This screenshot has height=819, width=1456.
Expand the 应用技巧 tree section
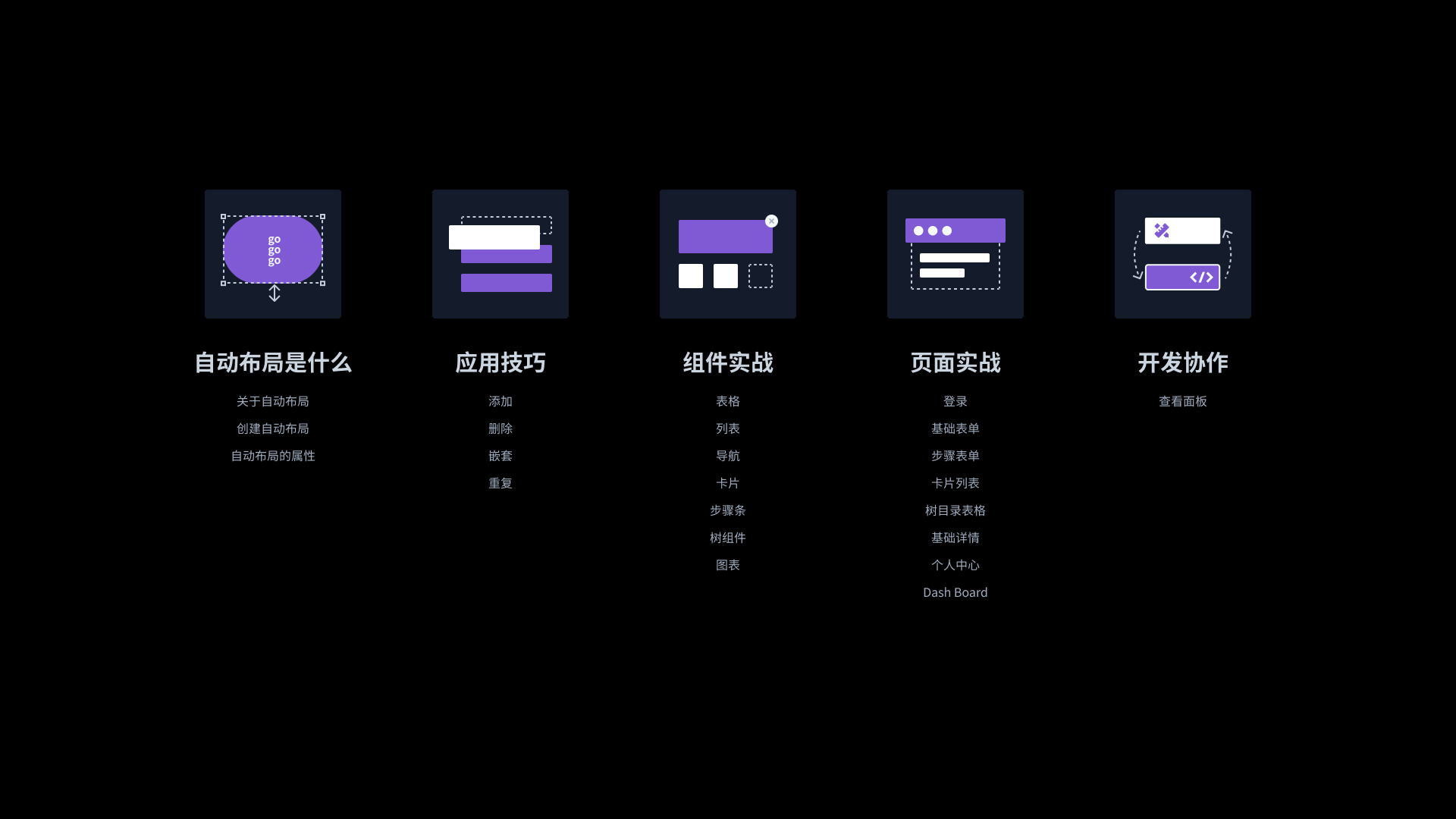point(500,363)
